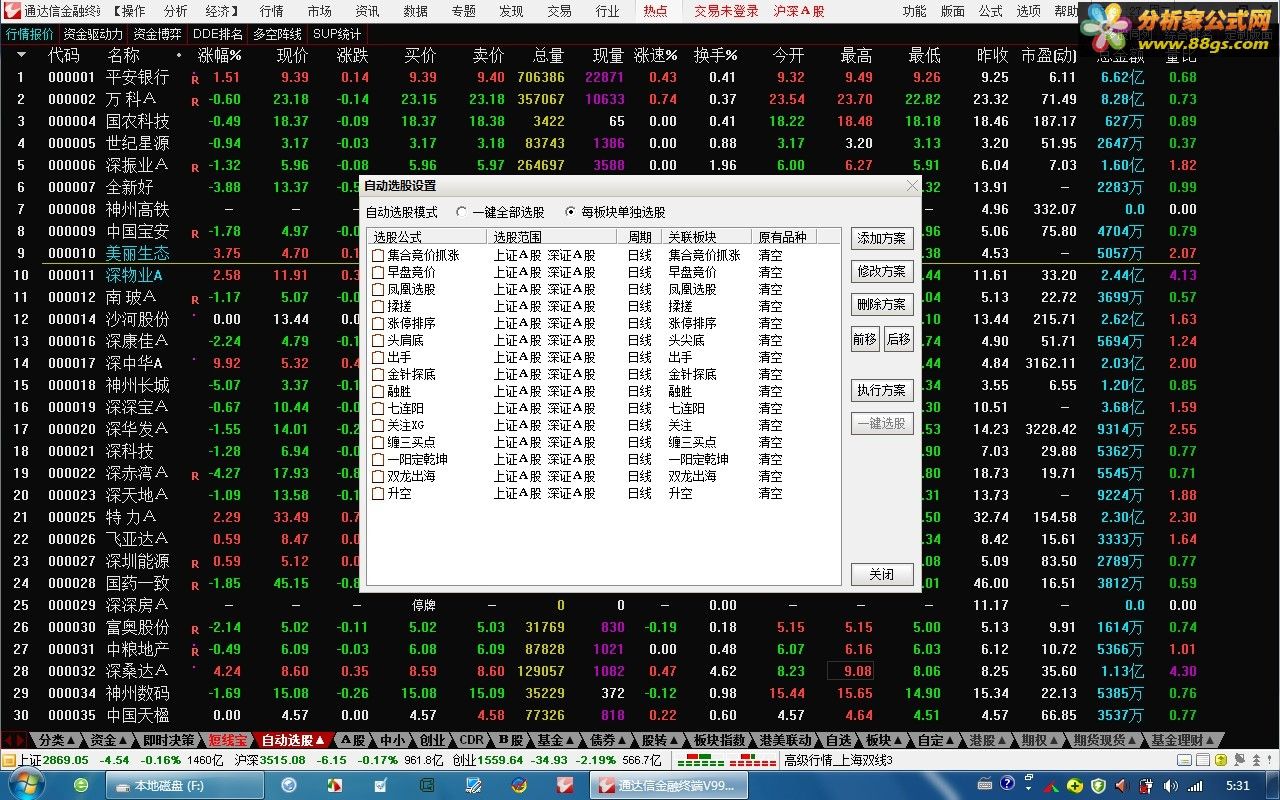Check the 双龙出海 formula checkbox
Image resolution: width=1280 pixels, height=800 pixels.
[378, 477]
